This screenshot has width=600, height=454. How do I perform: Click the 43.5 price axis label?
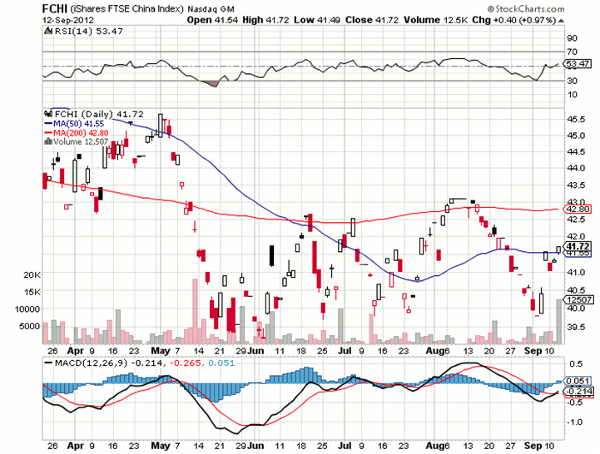click(576, 185)
